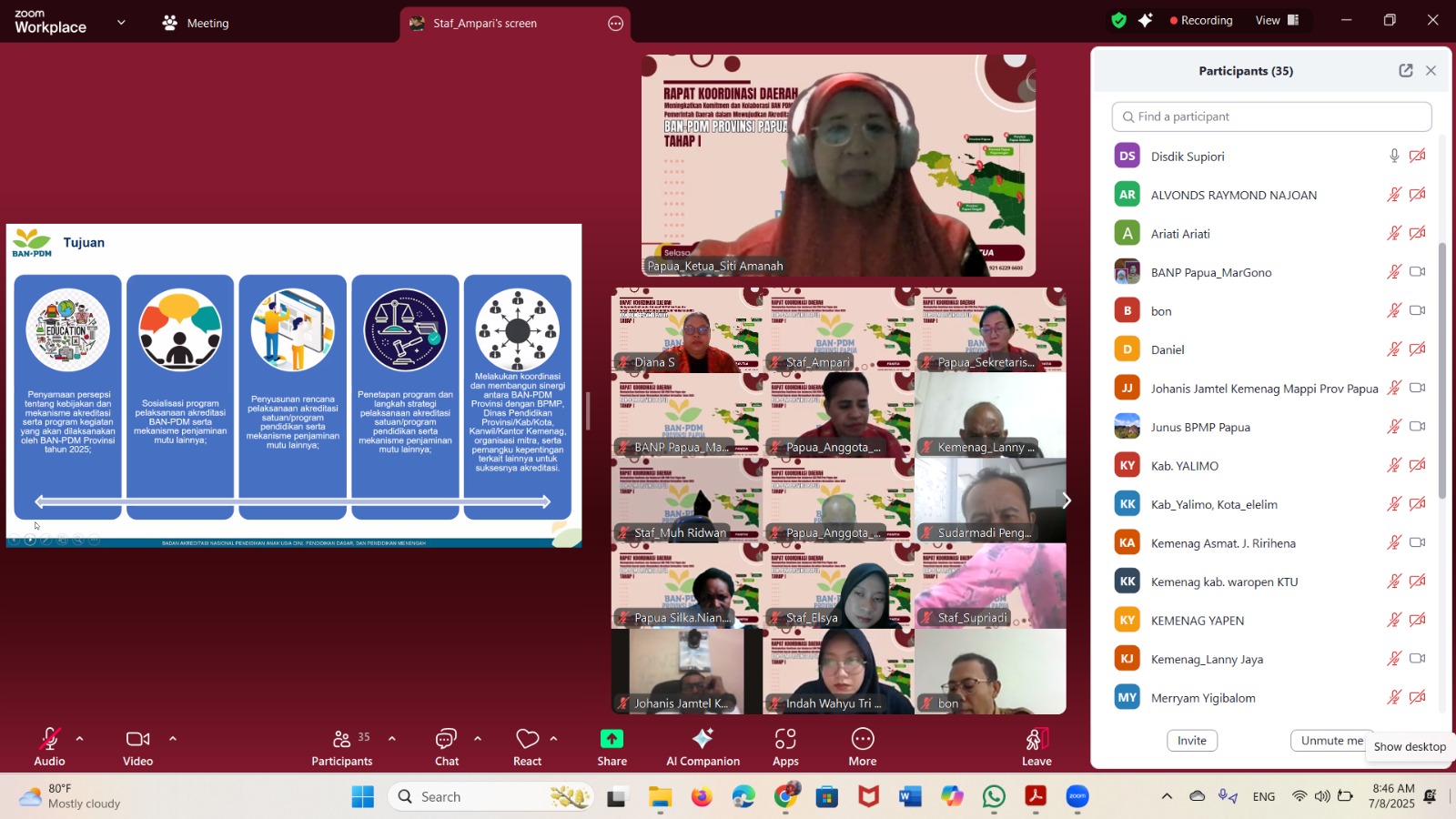Viewport: 1456px width, 819px height.
Task: Click the Share screen icon
Action: (x=612, y=739)
